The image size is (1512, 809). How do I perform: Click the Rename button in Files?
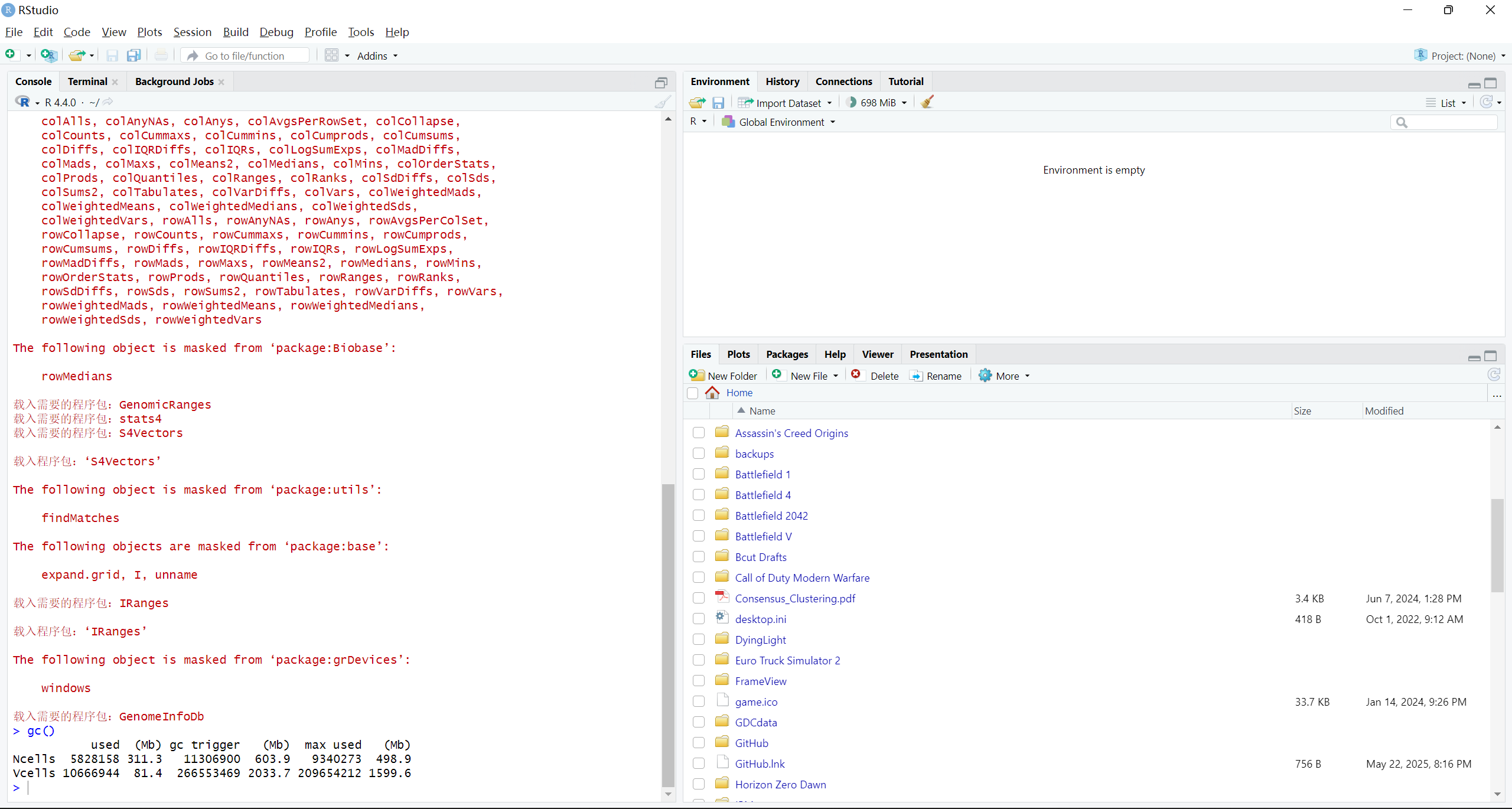(x=936, y=376)
